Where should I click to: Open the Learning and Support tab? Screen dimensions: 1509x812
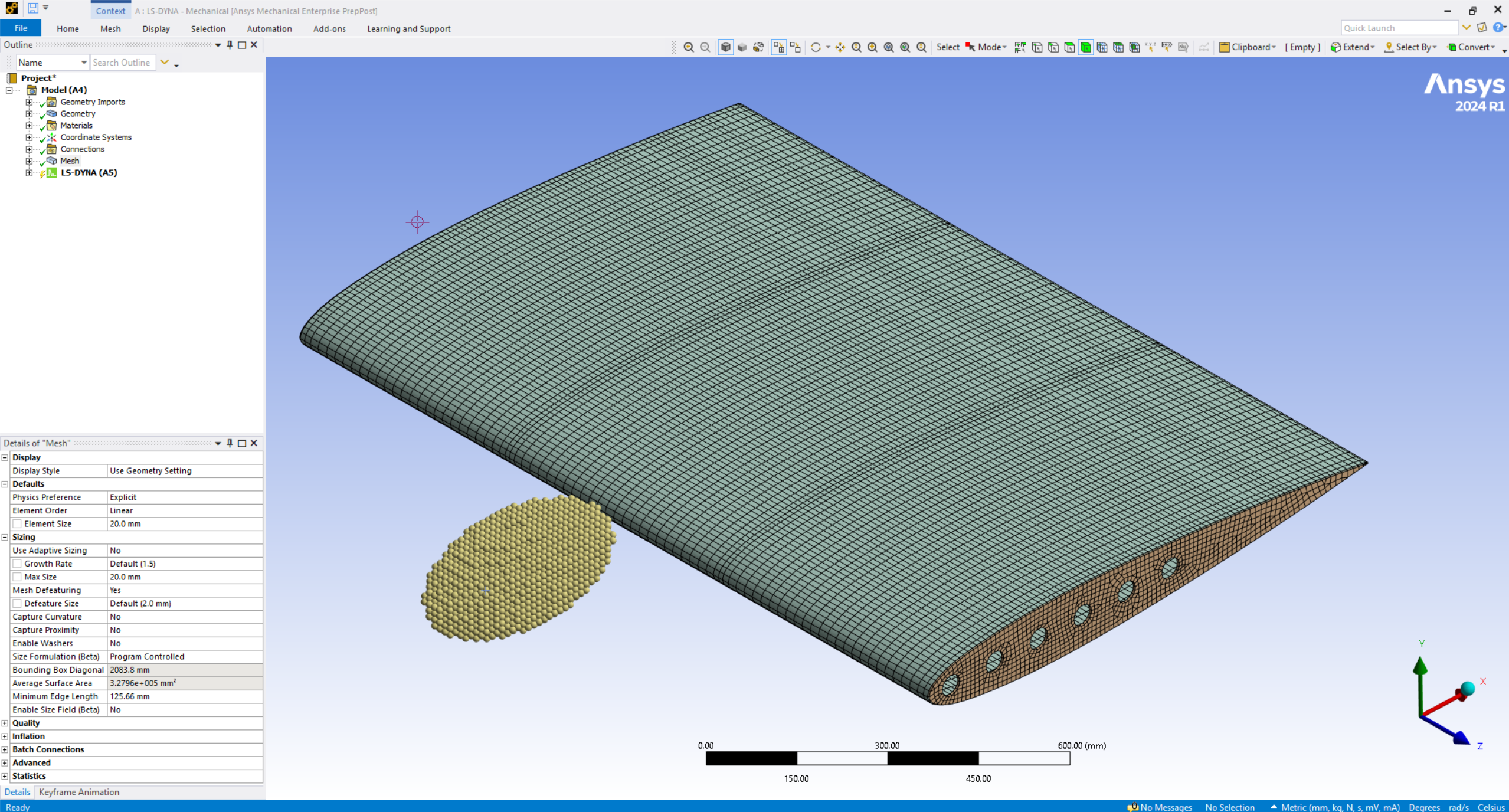(408, 28)
